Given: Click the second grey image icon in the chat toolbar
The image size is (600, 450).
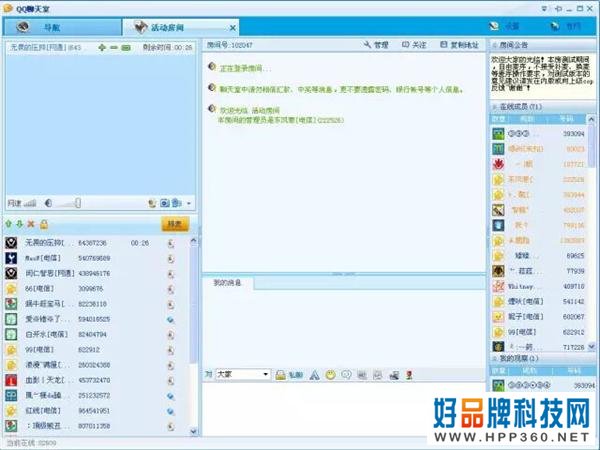Looking at the screenshot, I should point(378,375).
